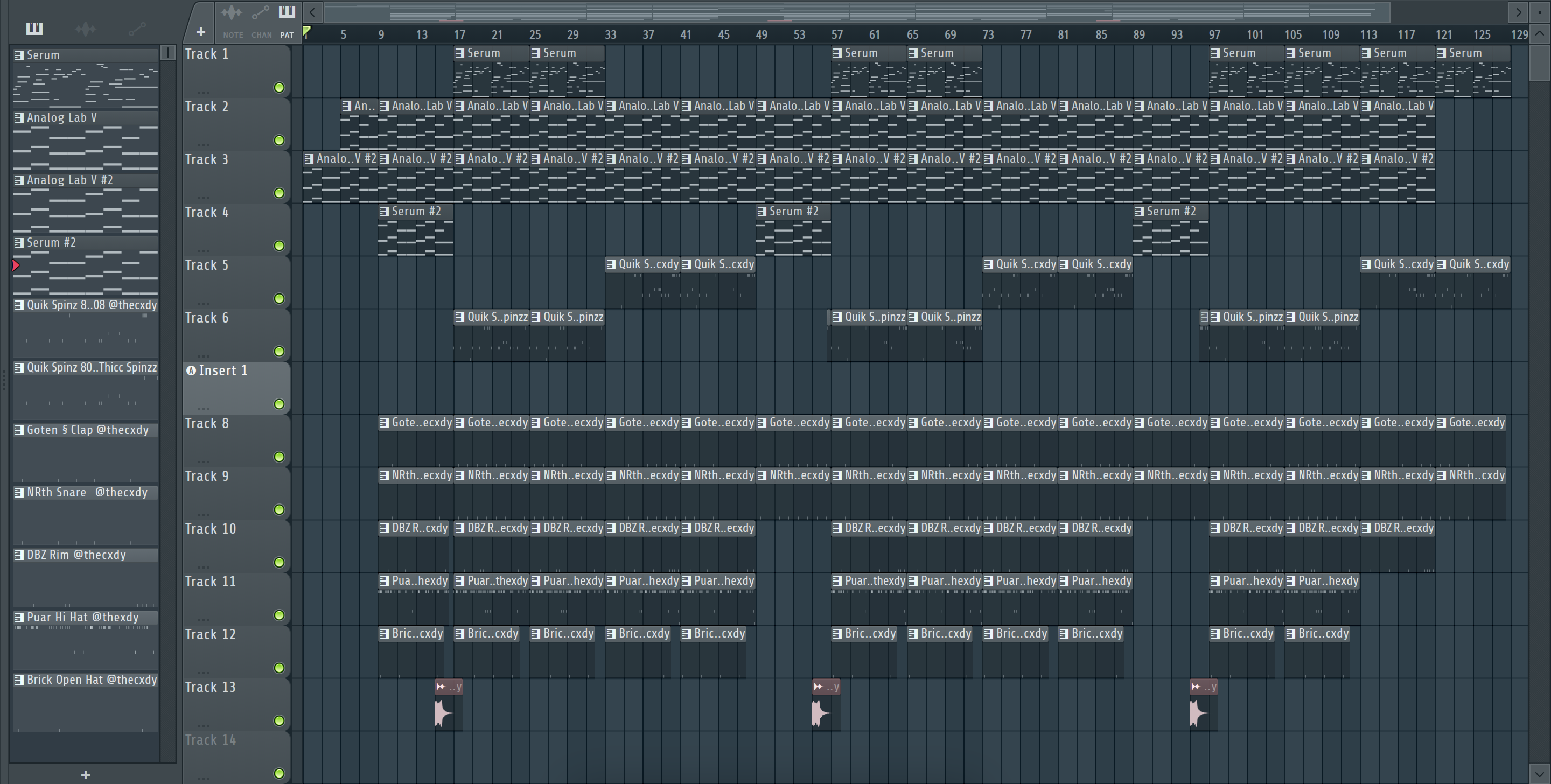The width and height of the screenshot is (1551, 784).
Task: Mute Track 2 with its green switch
Action: click(x=279, y=141)
